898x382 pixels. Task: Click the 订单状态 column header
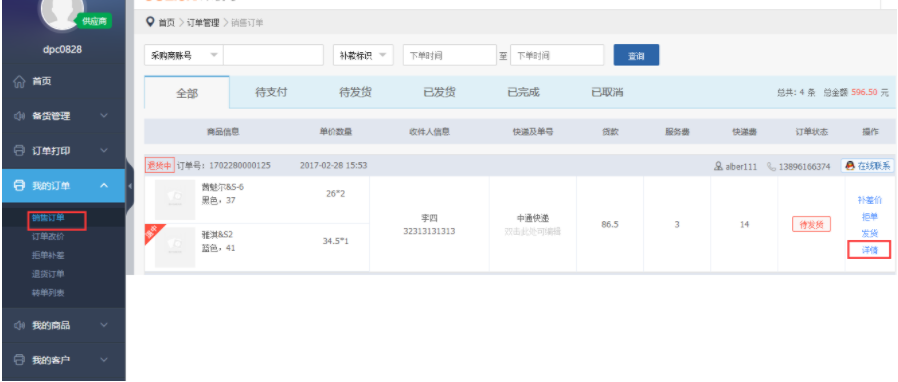(812, 132)
